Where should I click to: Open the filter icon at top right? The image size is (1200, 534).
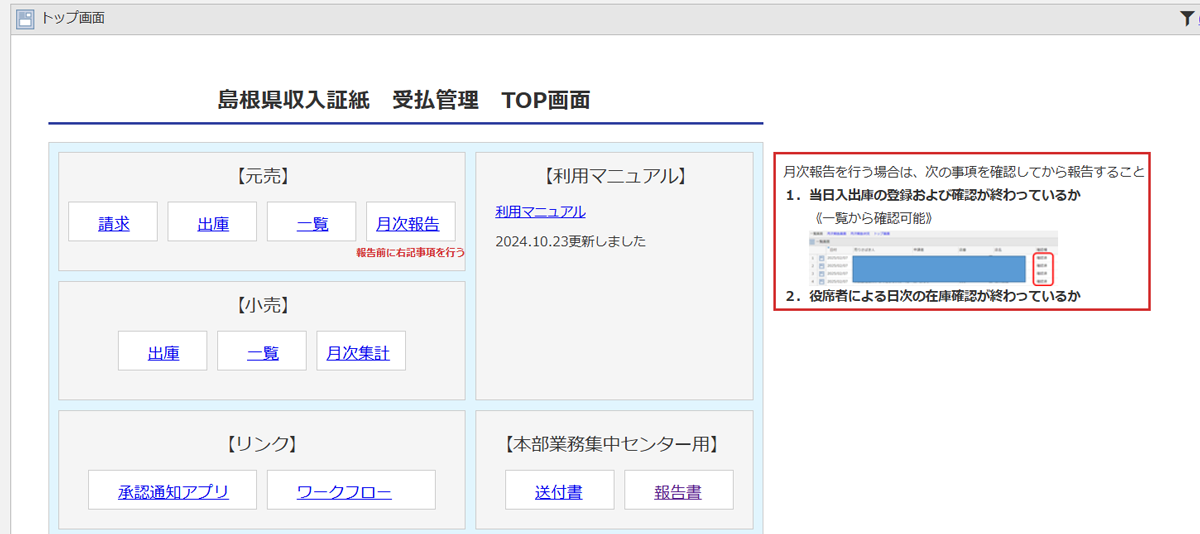[x=1187, y=18]
